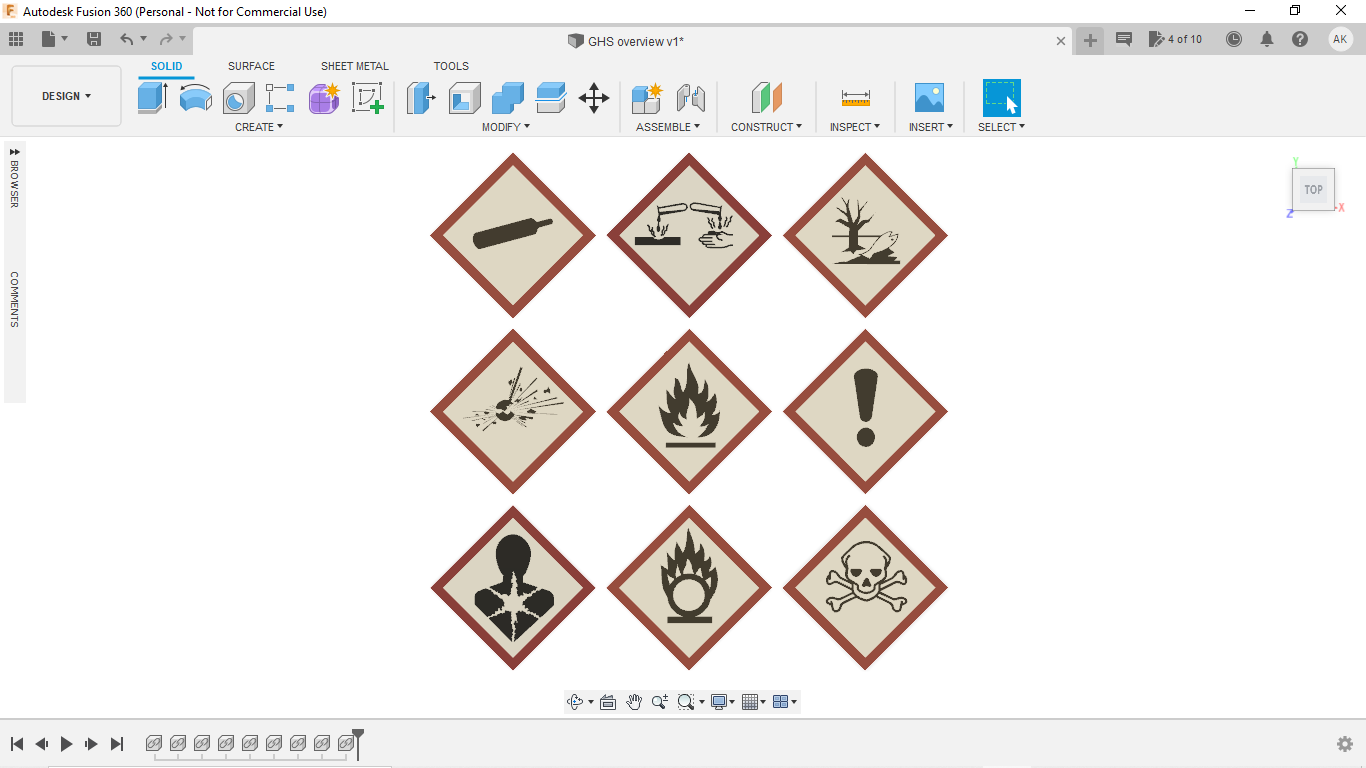Screen dimensions: 1366x768
Task: Expand the MODIFY menu
Action: click(506, 127)
